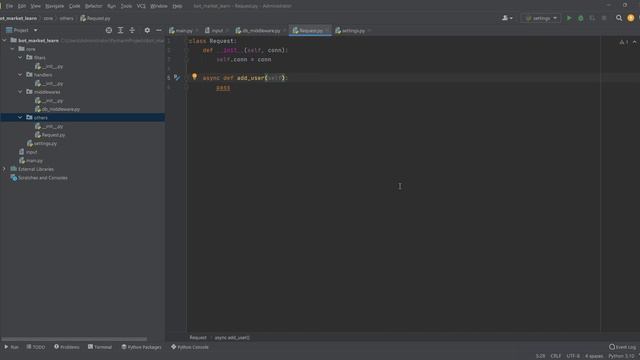This screenshot has height=360, width=640.
Task: Open the Code menu
Action: [x=75, y=6]
